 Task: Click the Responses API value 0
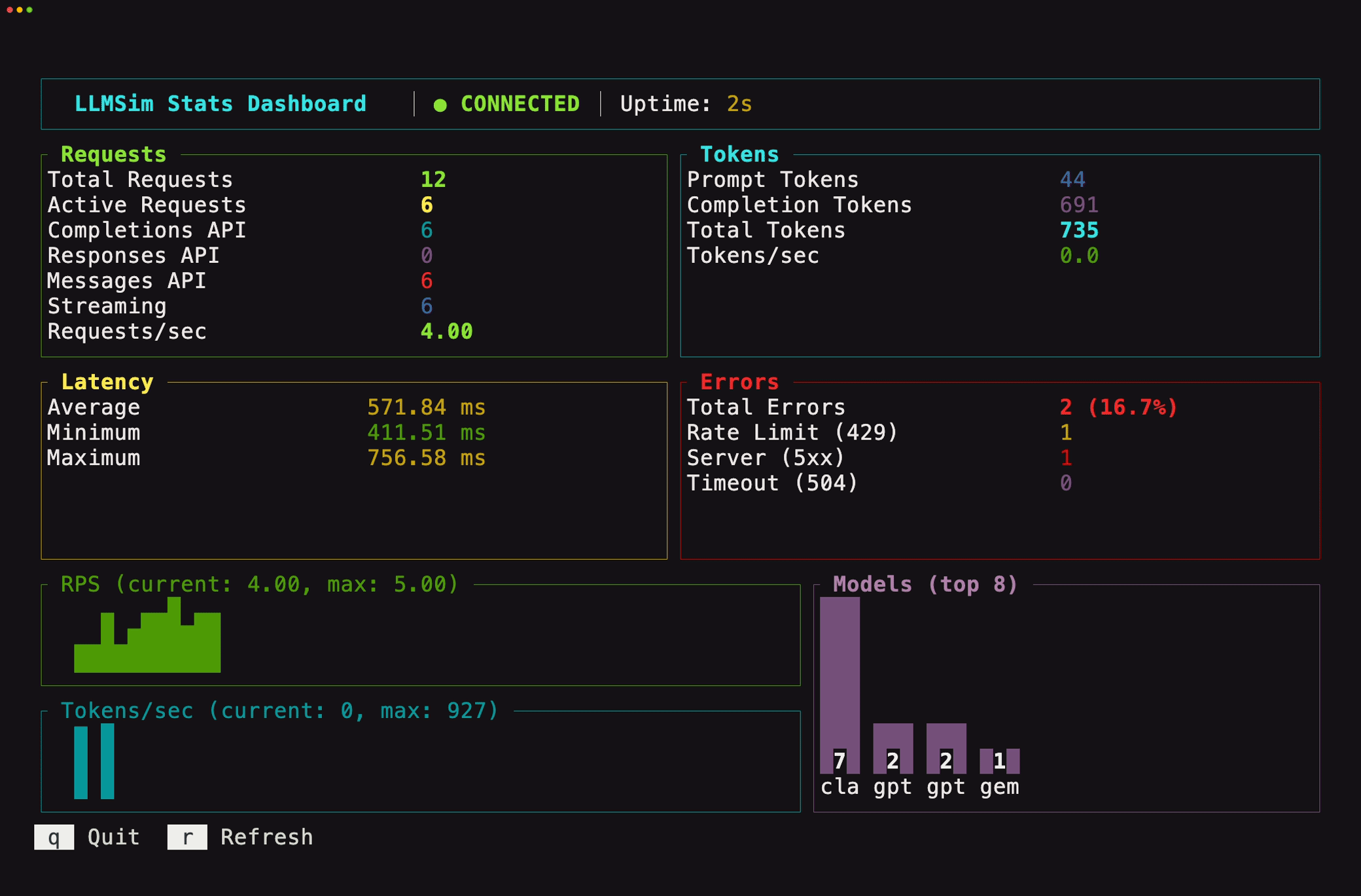point(427,255)
